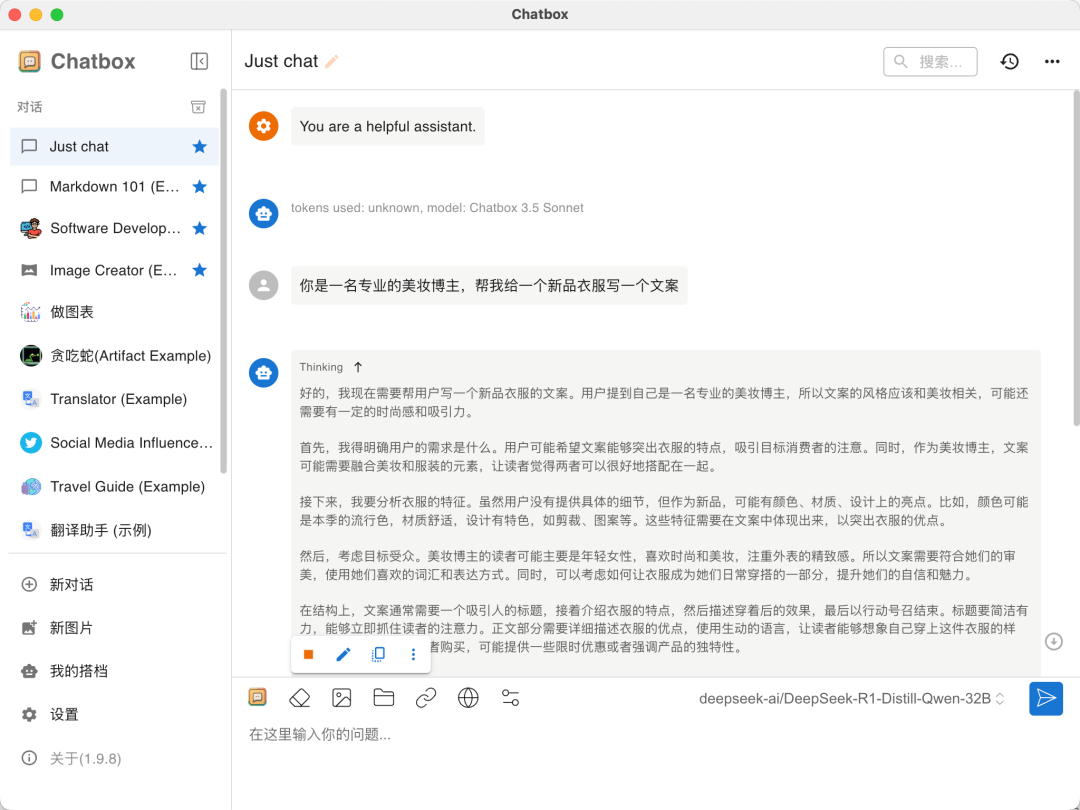Edit the Just chat title with the pencil icon
The height and width of the screenshot is (810, 1080).
pyautogui.click(x=332, y=61)
